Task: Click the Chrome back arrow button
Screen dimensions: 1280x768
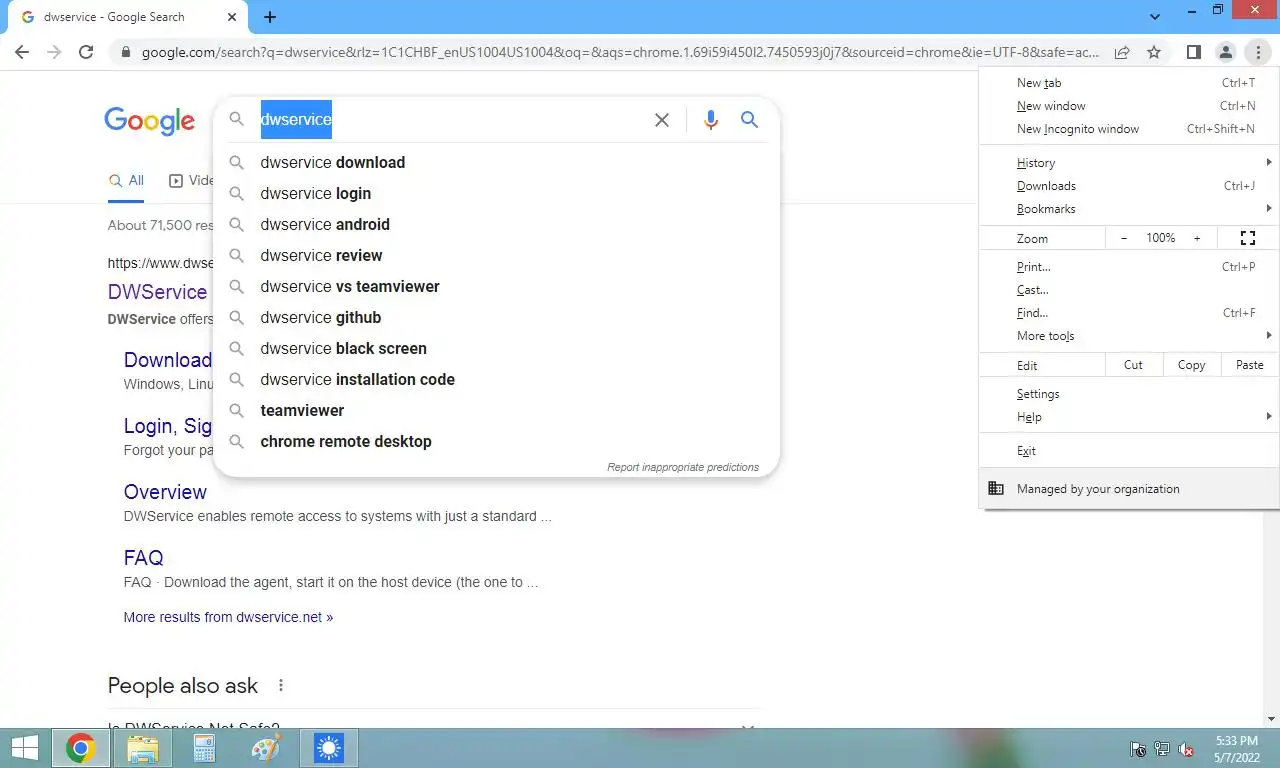Action: pos(22,52)
